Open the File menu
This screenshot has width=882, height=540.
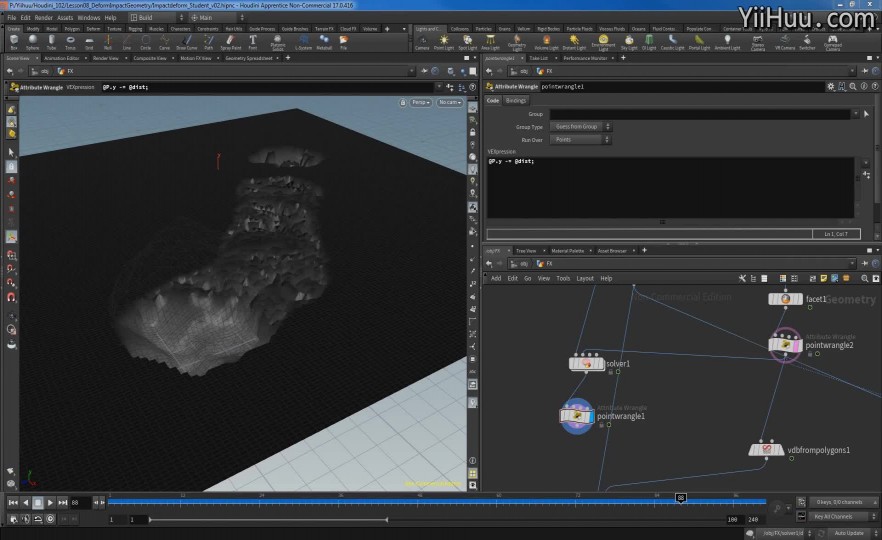click(x=11, y=17)
